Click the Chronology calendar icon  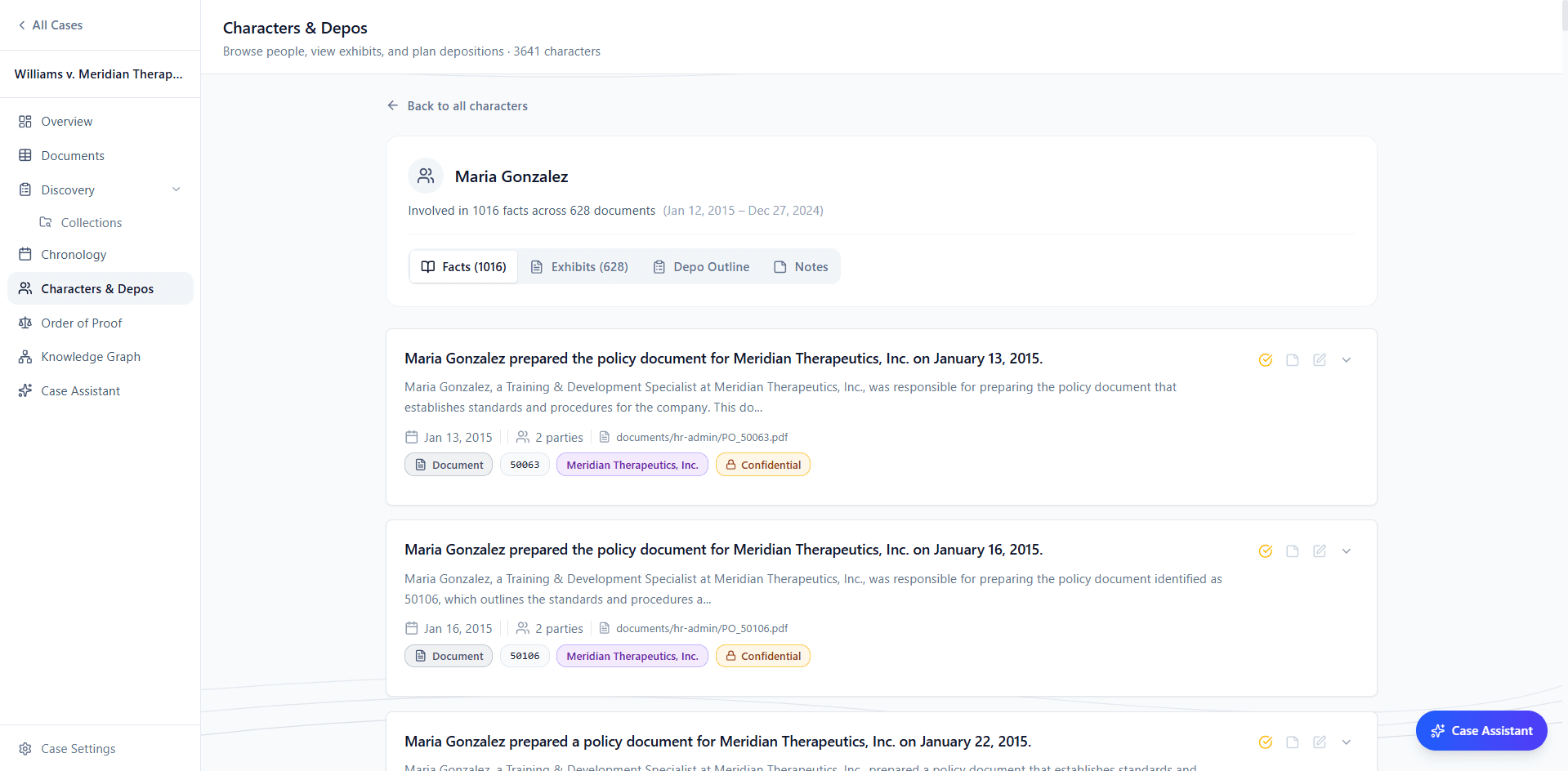pyautogui.click(x=25, y=255)
